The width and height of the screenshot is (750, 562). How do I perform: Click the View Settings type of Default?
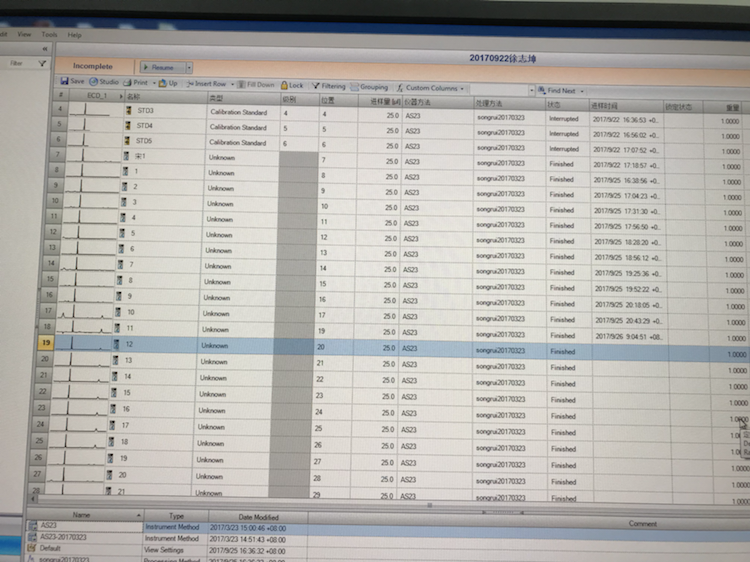[164, 550]
